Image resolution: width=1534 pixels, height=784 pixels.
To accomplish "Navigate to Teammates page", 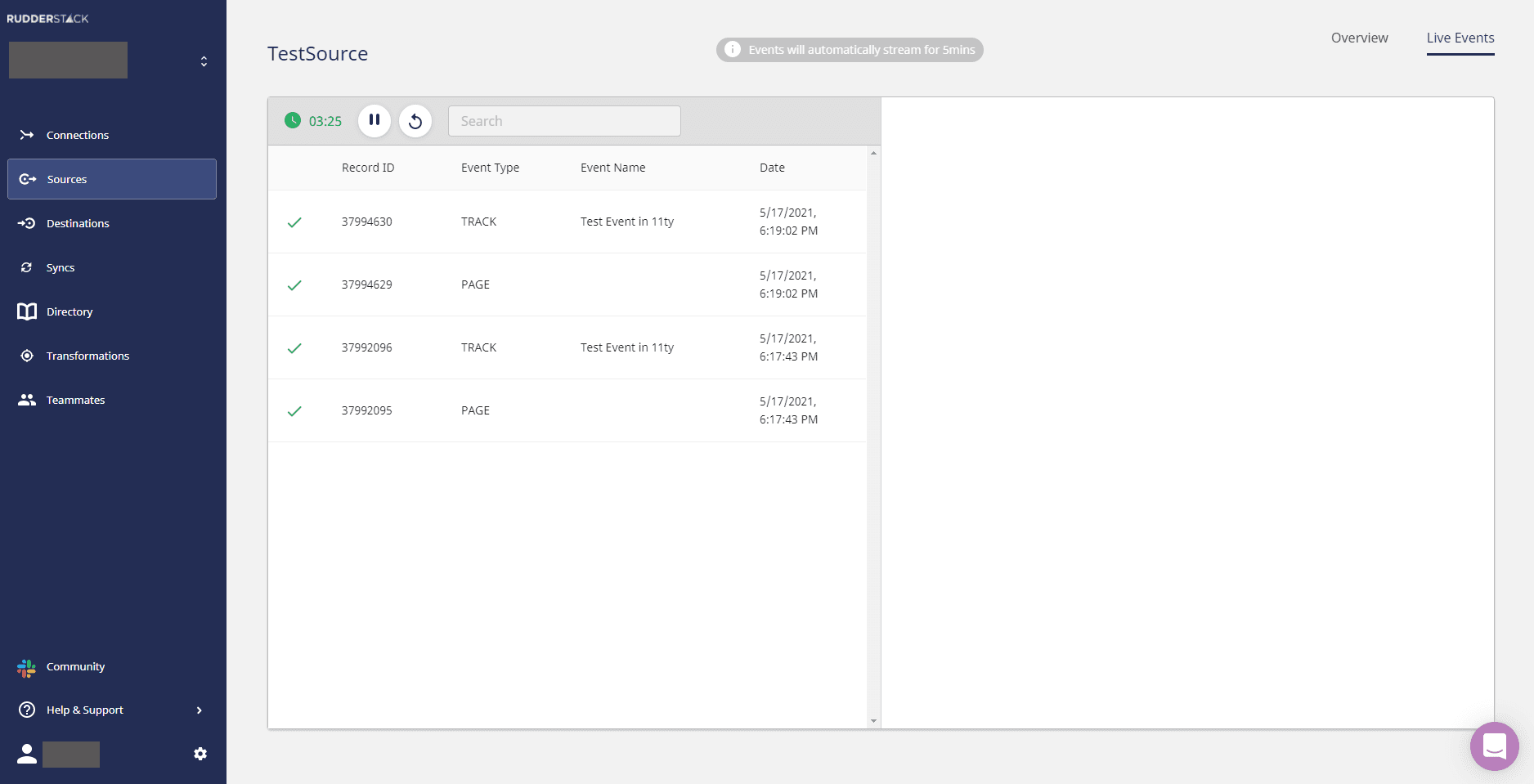I will click(75, 400).
